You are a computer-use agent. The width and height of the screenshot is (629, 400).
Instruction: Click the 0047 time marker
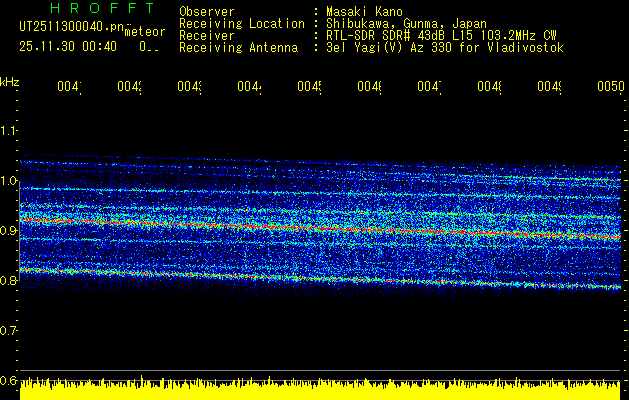429,86
